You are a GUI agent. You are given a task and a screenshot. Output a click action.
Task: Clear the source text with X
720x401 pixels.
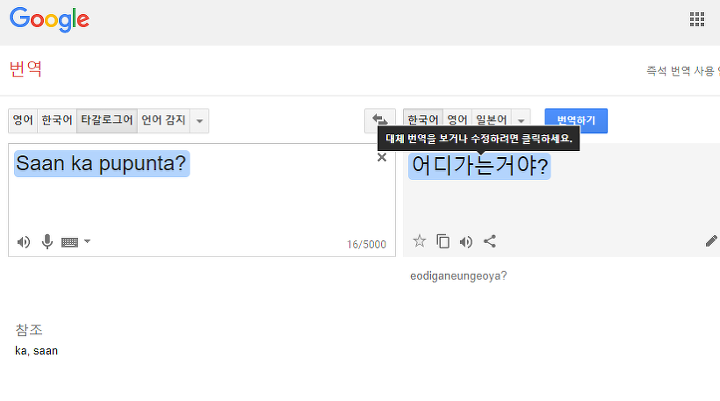(382, 158)
